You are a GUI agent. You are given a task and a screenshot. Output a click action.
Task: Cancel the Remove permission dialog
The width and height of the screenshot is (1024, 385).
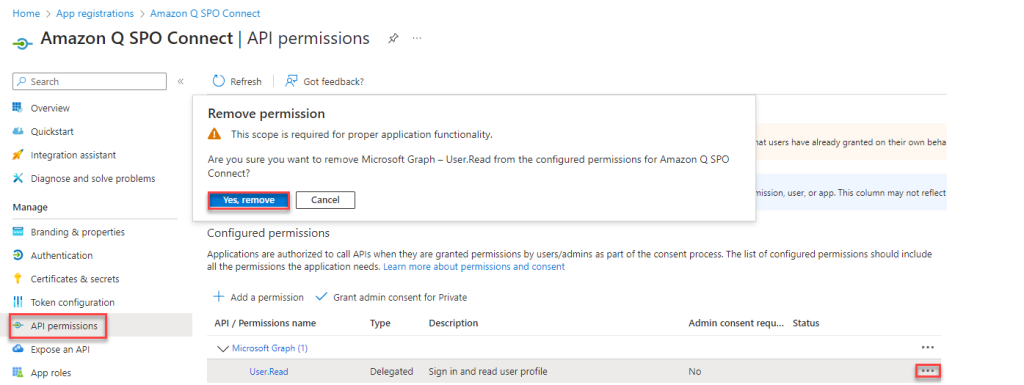[325, 200]
